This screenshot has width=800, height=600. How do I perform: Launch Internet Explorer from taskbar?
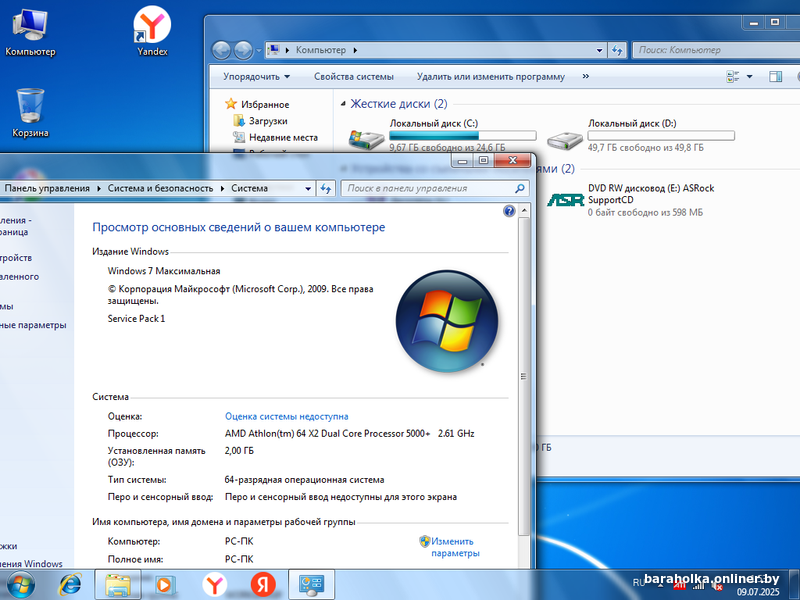point(69,585)
